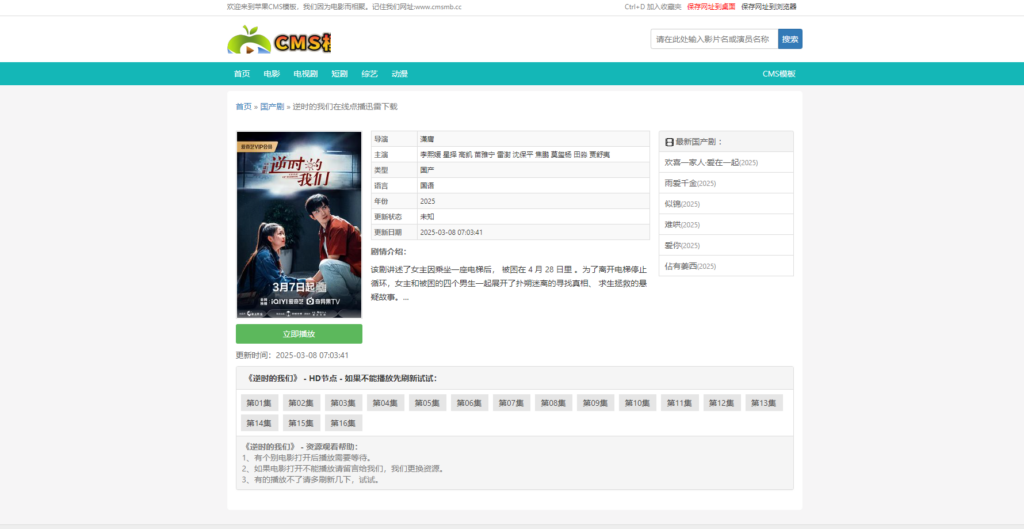Switch to the 动漫 navigation item
Viewport: 1024px width, 529px height.
click(x=400, y=74)
